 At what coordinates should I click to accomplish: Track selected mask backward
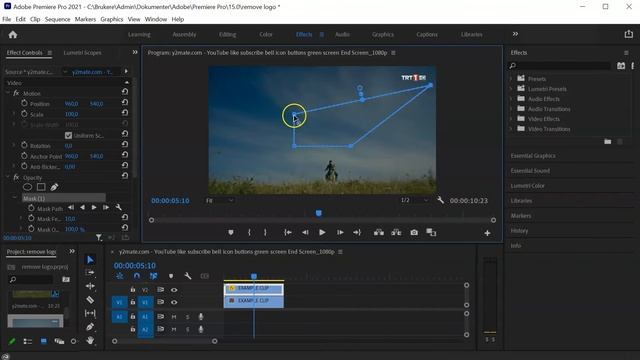point(82,208)
